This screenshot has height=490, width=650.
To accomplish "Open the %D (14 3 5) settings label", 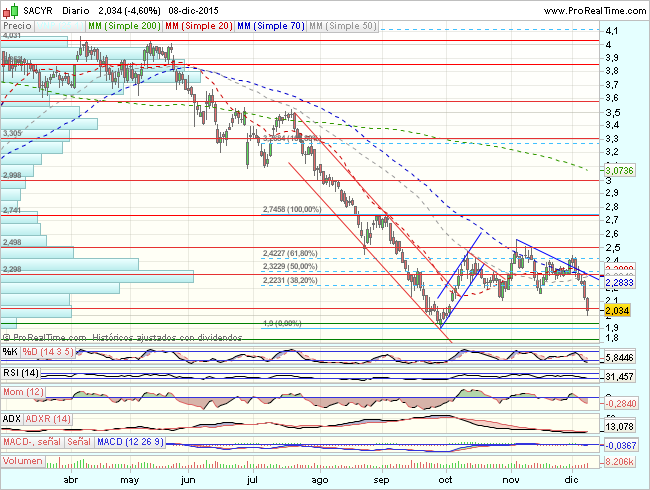I will coord(47,351).
